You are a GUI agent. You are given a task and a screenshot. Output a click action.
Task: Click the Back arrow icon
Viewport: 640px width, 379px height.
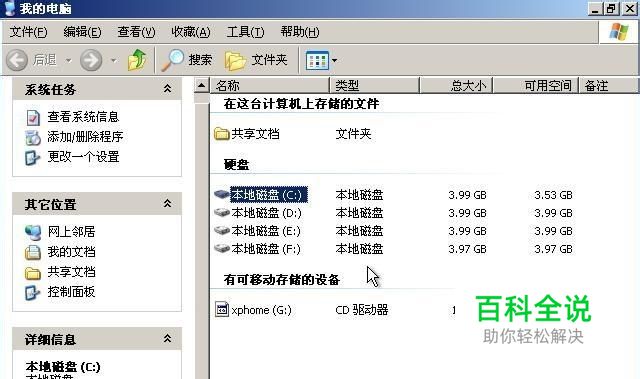click(x=17, y=60)
